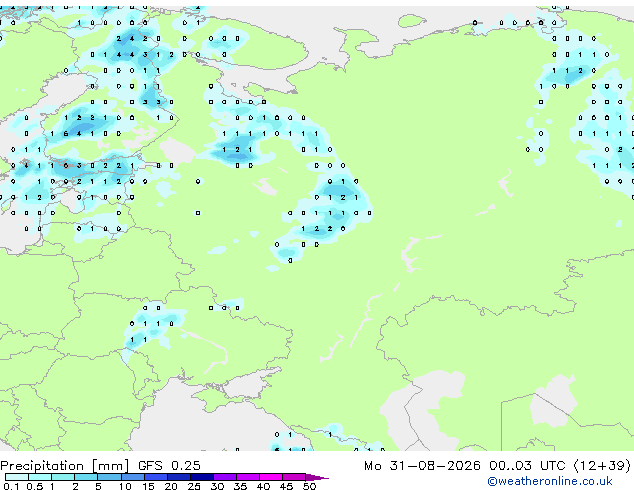This screenshot has width=634, height=490.
Task: Select the 2–5 mm legend color box
Action: tap(86, 477)
